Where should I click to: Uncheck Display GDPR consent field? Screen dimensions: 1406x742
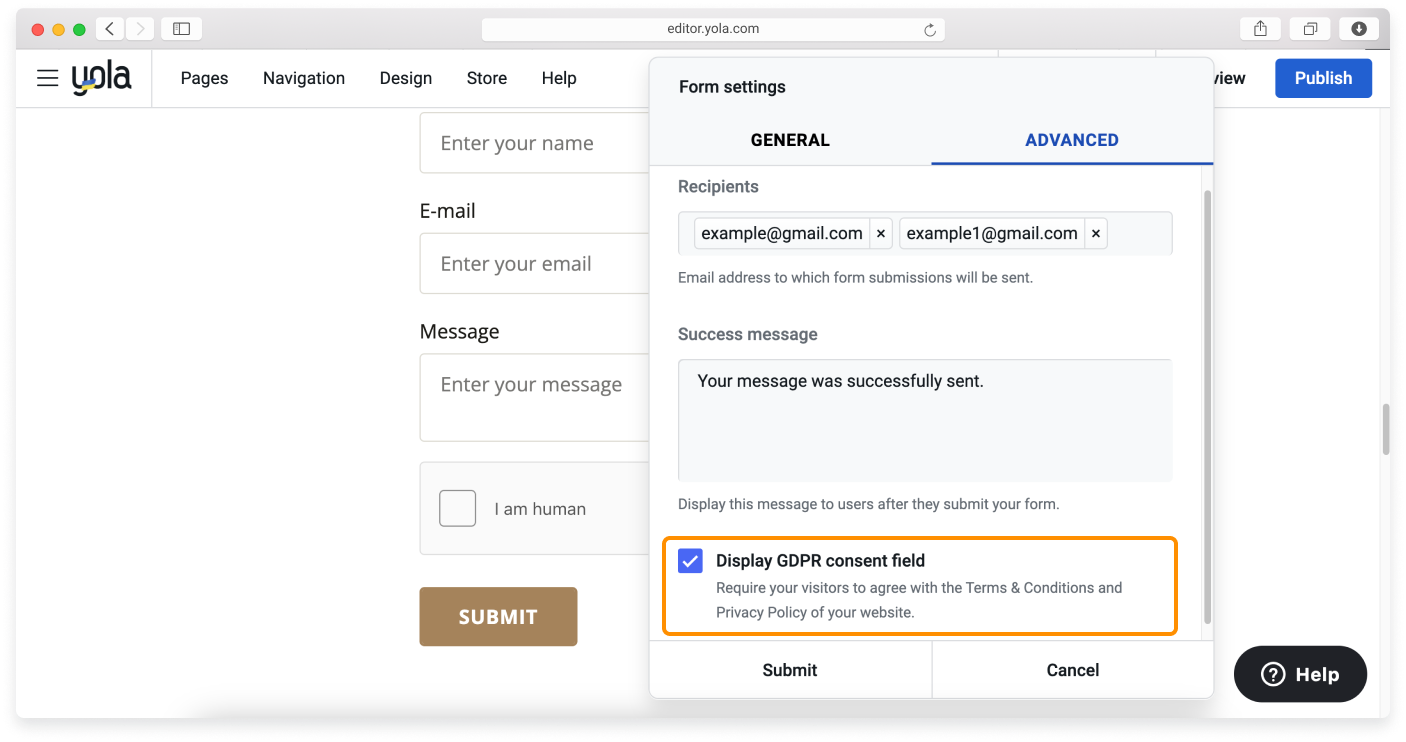tap(690, 561)
